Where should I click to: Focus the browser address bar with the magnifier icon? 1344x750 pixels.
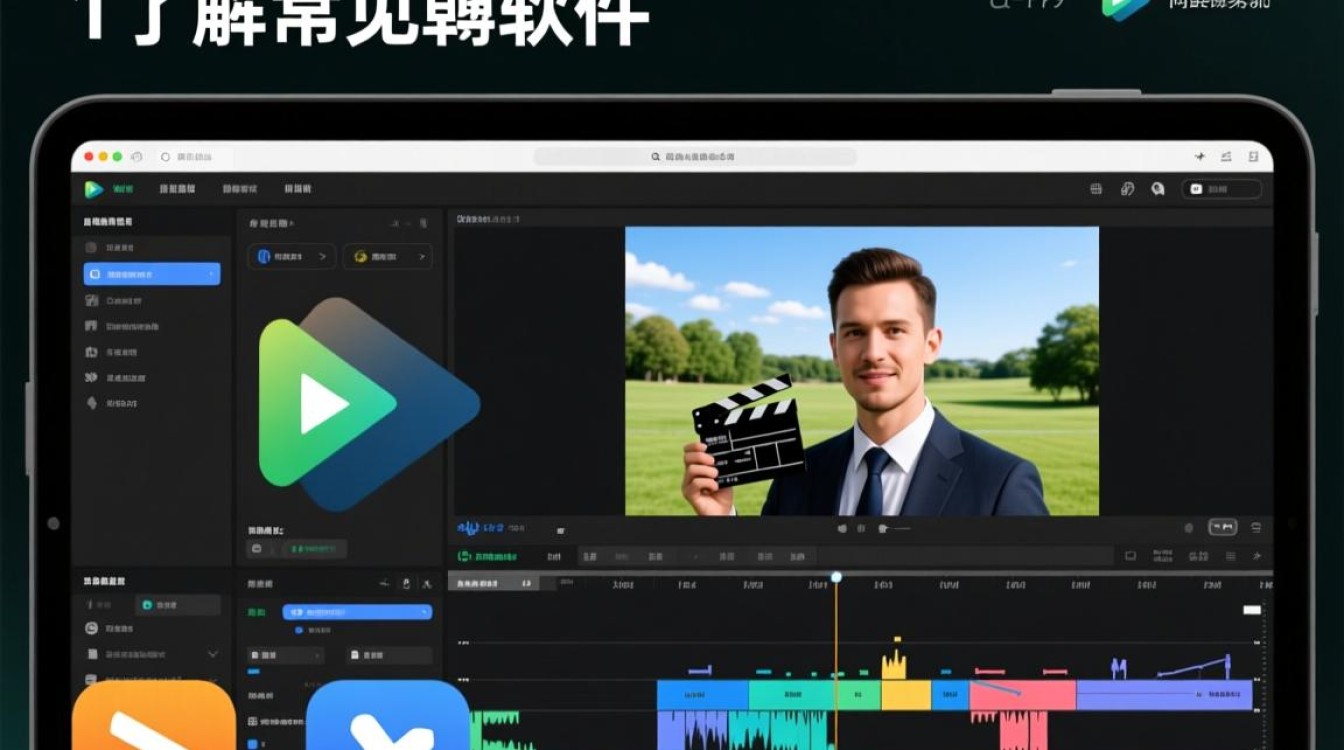695,157
